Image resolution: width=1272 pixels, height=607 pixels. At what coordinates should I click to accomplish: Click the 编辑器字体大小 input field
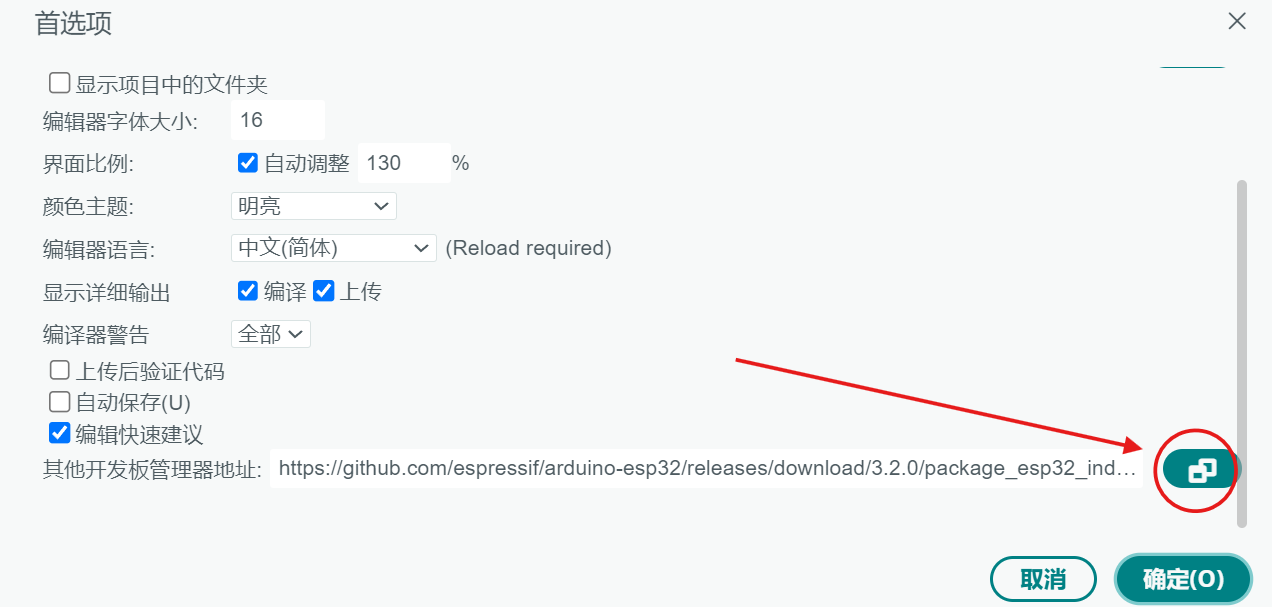[277, 120]
